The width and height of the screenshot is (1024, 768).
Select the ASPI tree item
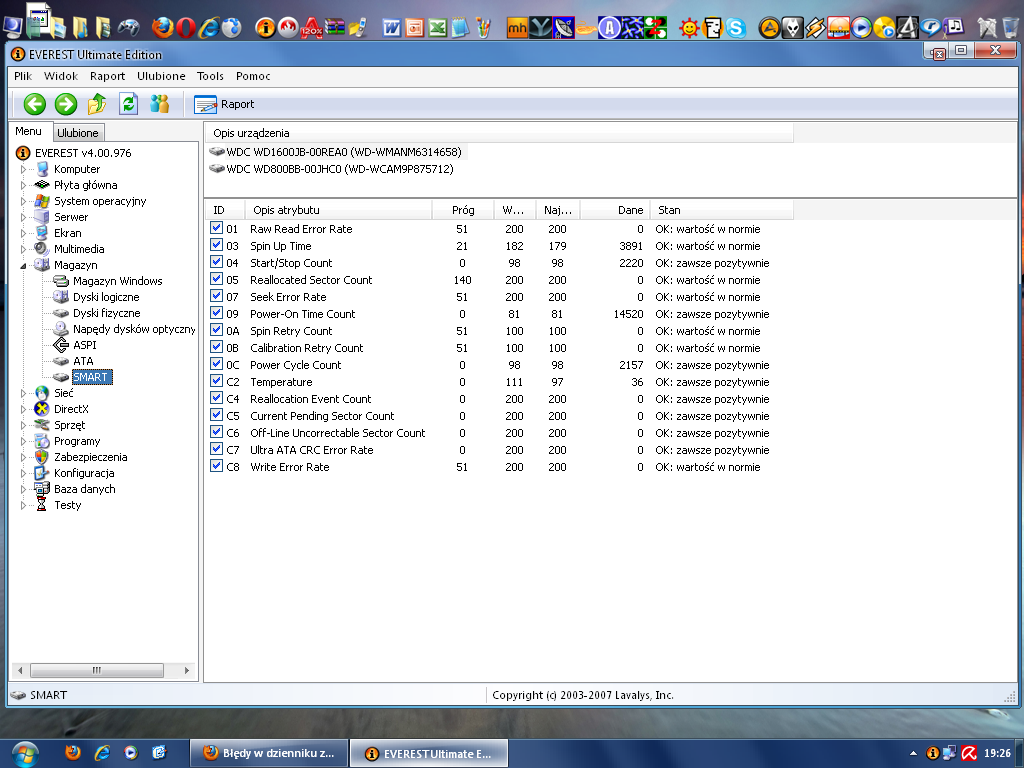click(x=84, y=345)
